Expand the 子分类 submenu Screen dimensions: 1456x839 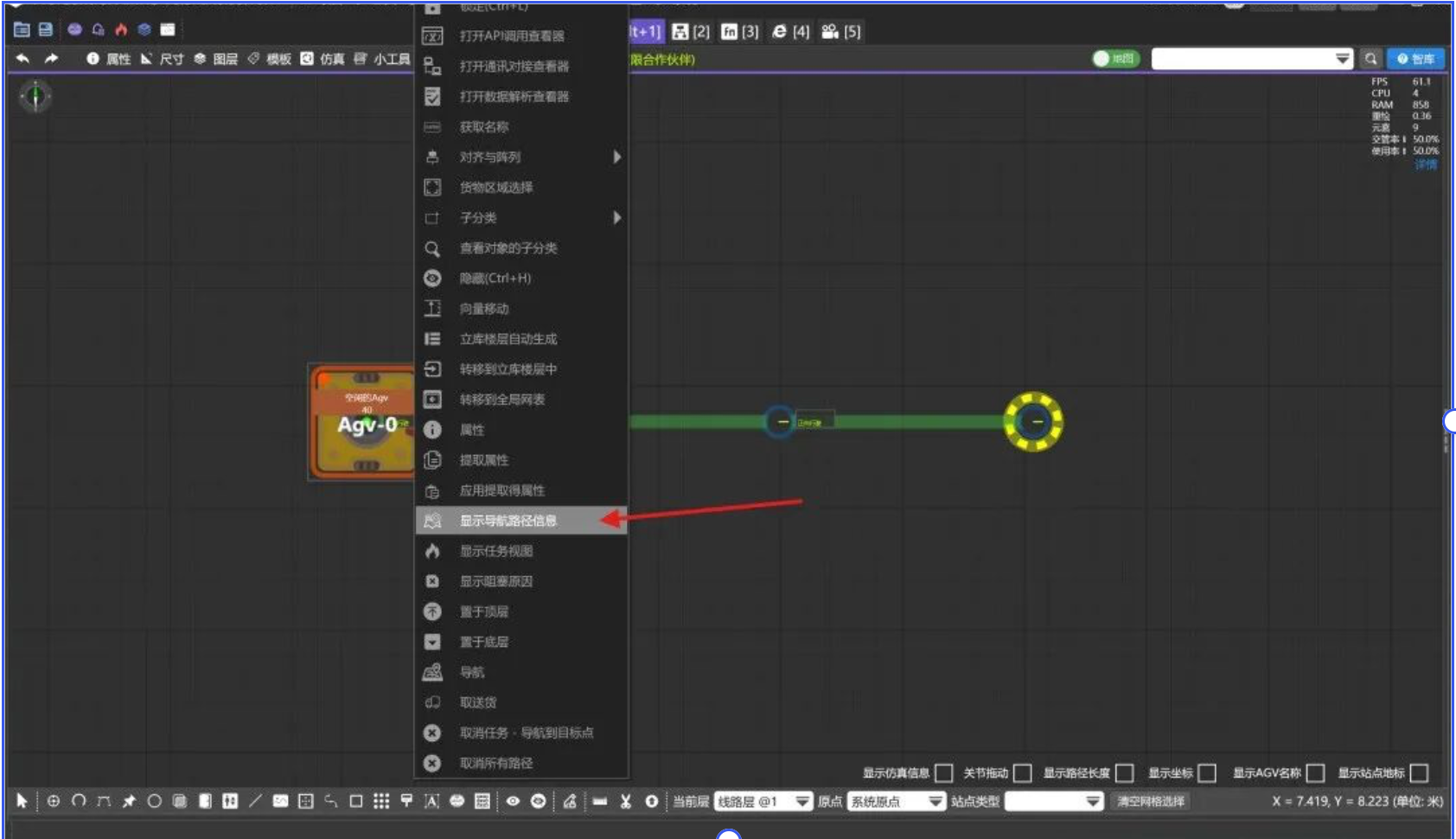[522, 218]
